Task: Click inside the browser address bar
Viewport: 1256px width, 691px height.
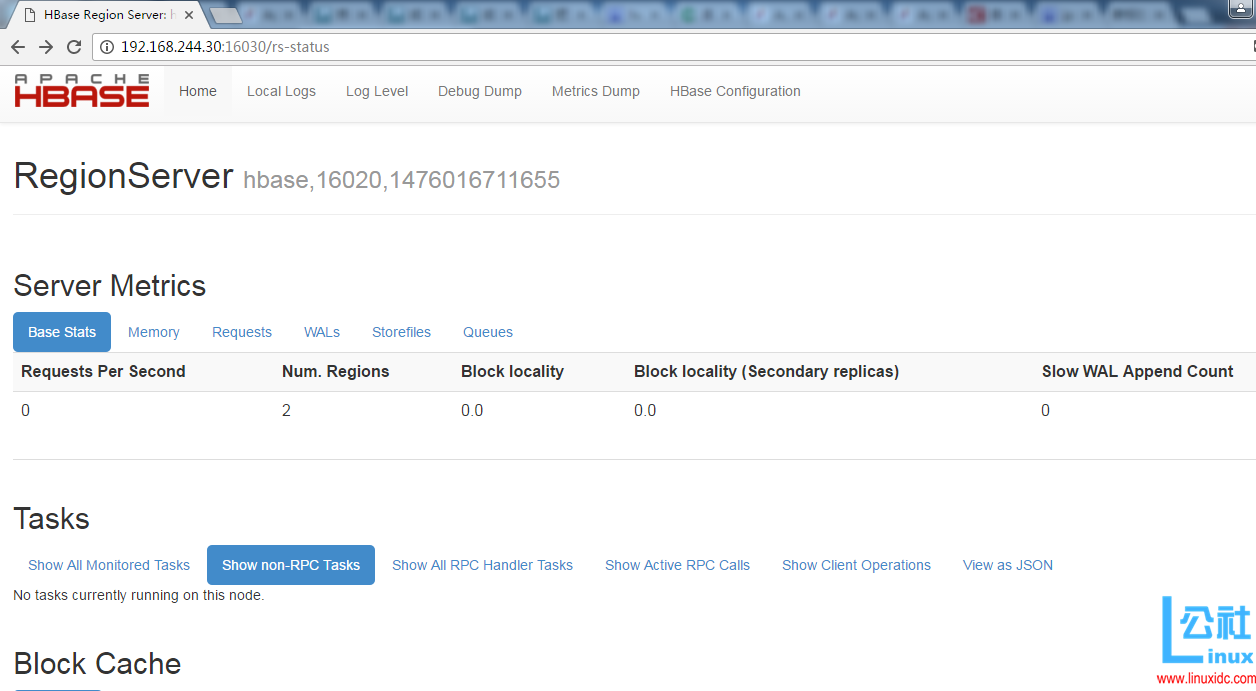Action: [x=400, y=46]
